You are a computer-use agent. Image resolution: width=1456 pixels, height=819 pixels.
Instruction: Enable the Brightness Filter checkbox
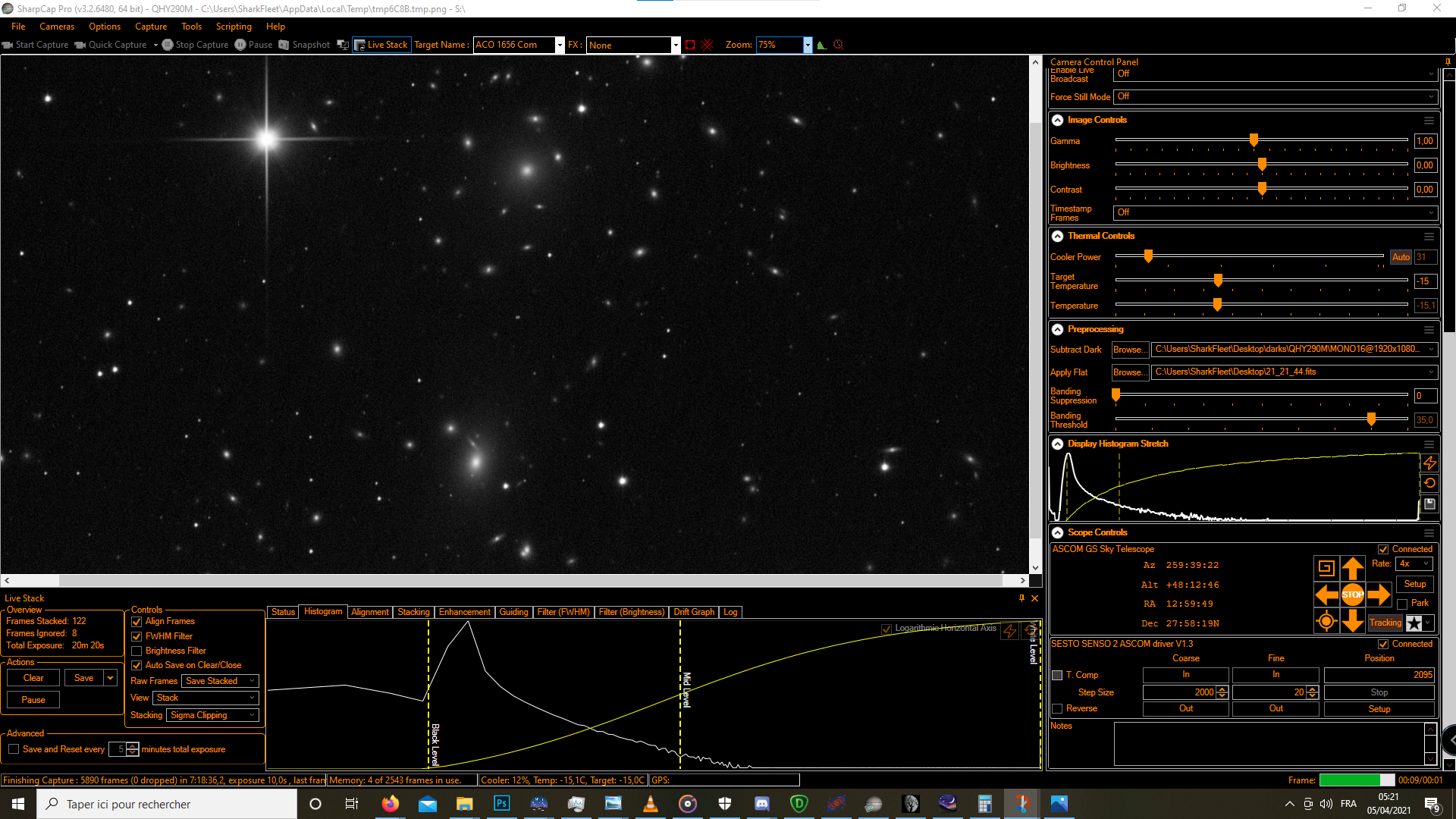(x=136, y=651)
